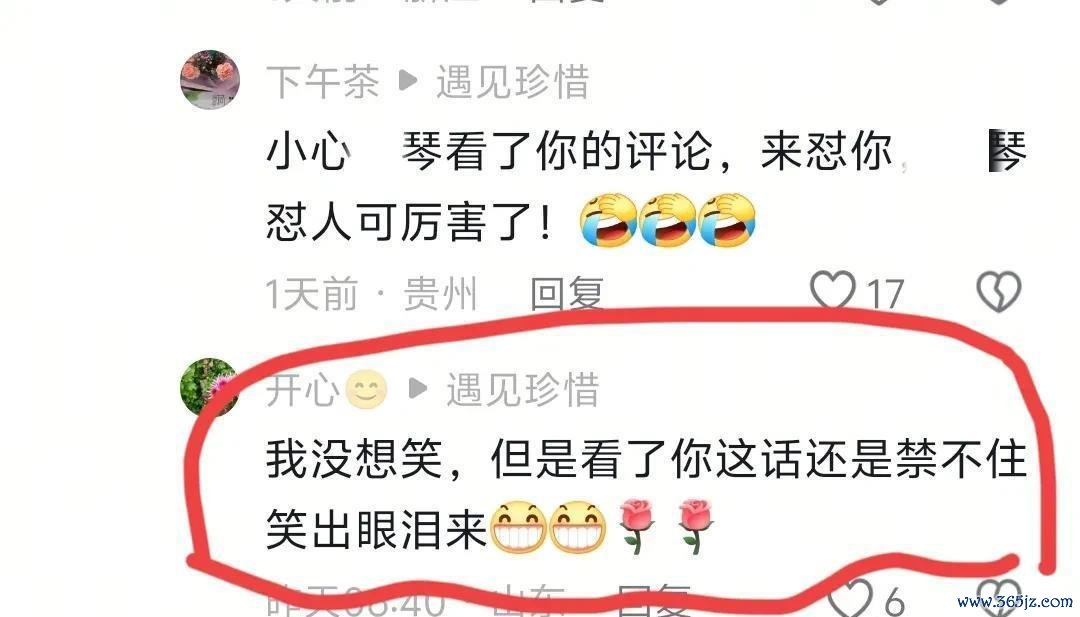The width and height of the screenshot is (1080, 617).
Task: Tap the smiley emoji beside 开心
Action: (x=366, y=390)
